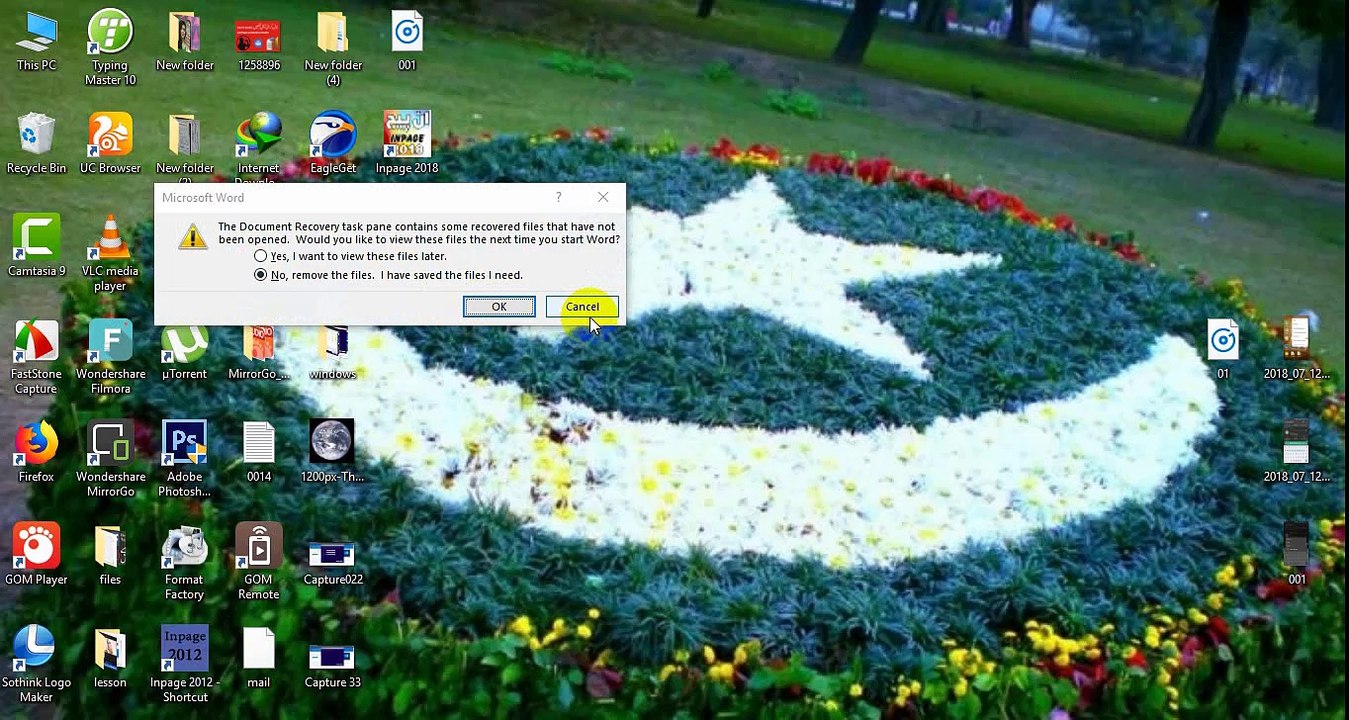Click the Help question mark in dialog
This screenshot has width=1349, height=720.
pos(559,197)
